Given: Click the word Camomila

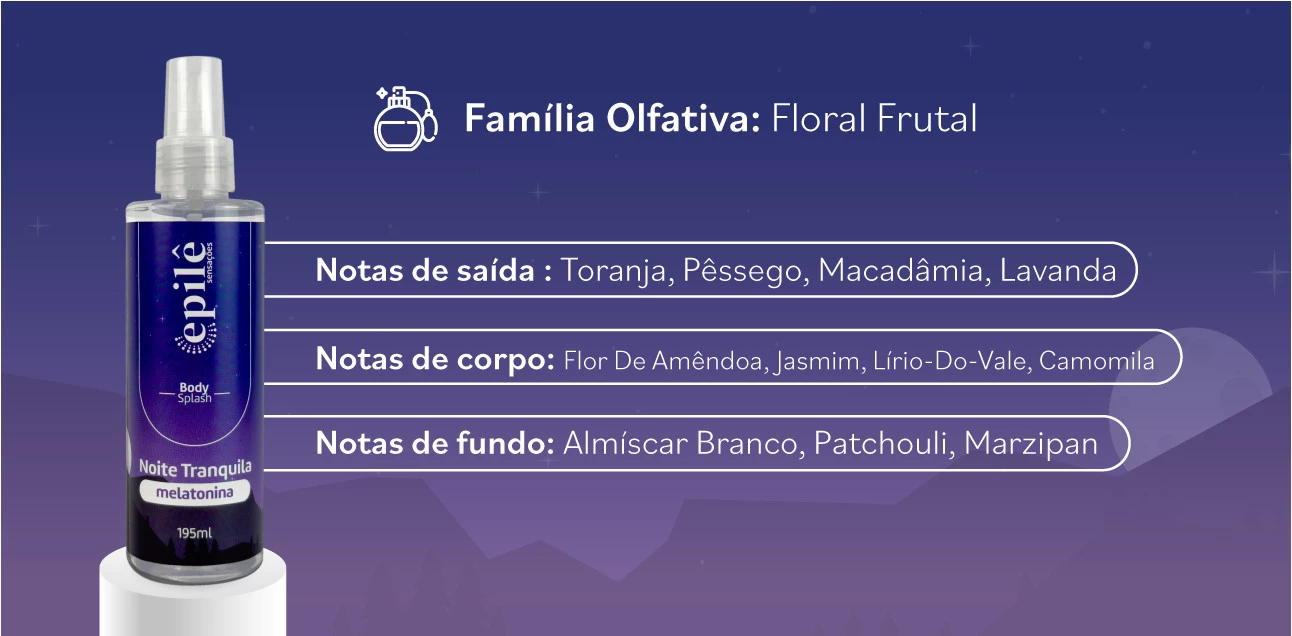Looking at the screenshot, I should coord(1097,360).
